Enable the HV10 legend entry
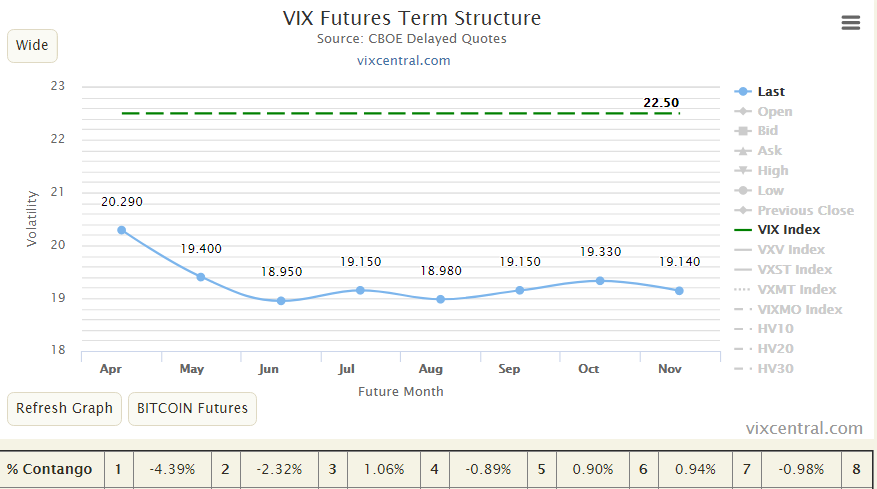The height and width of the screenshot is (489, 877). click(x=775, y=329)
